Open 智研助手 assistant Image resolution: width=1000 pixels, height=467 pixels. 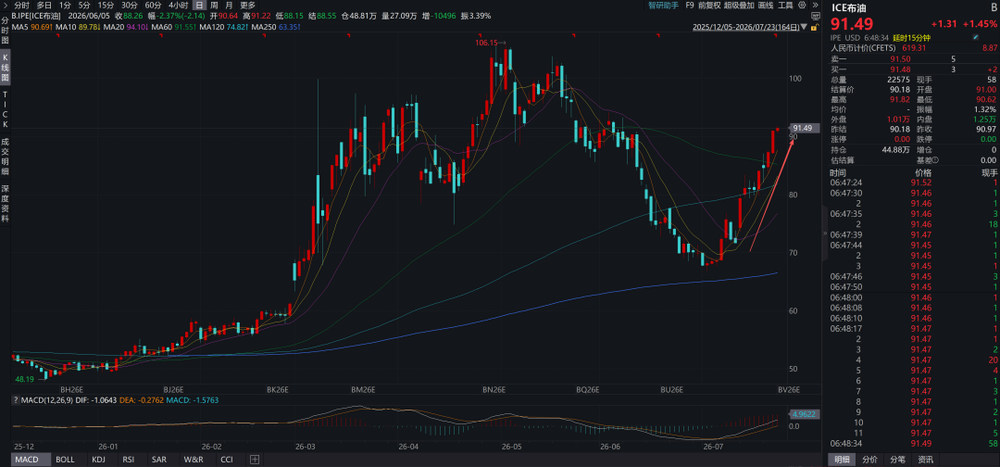point(664,5)
